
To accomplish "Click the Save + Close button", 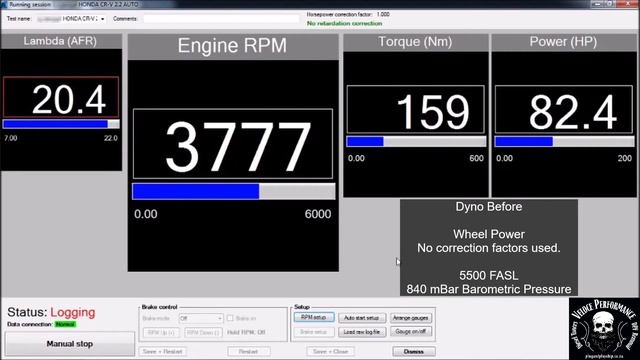I will (330, 351).
